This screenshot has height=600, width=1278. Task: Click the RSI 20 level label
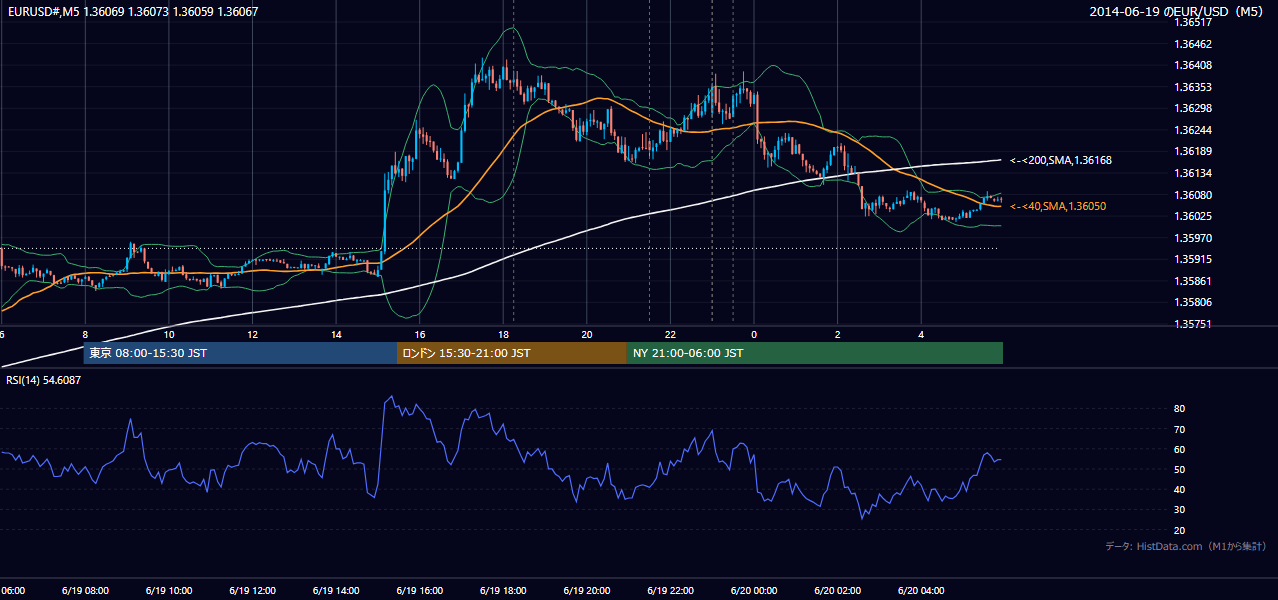coord(1179,530)
